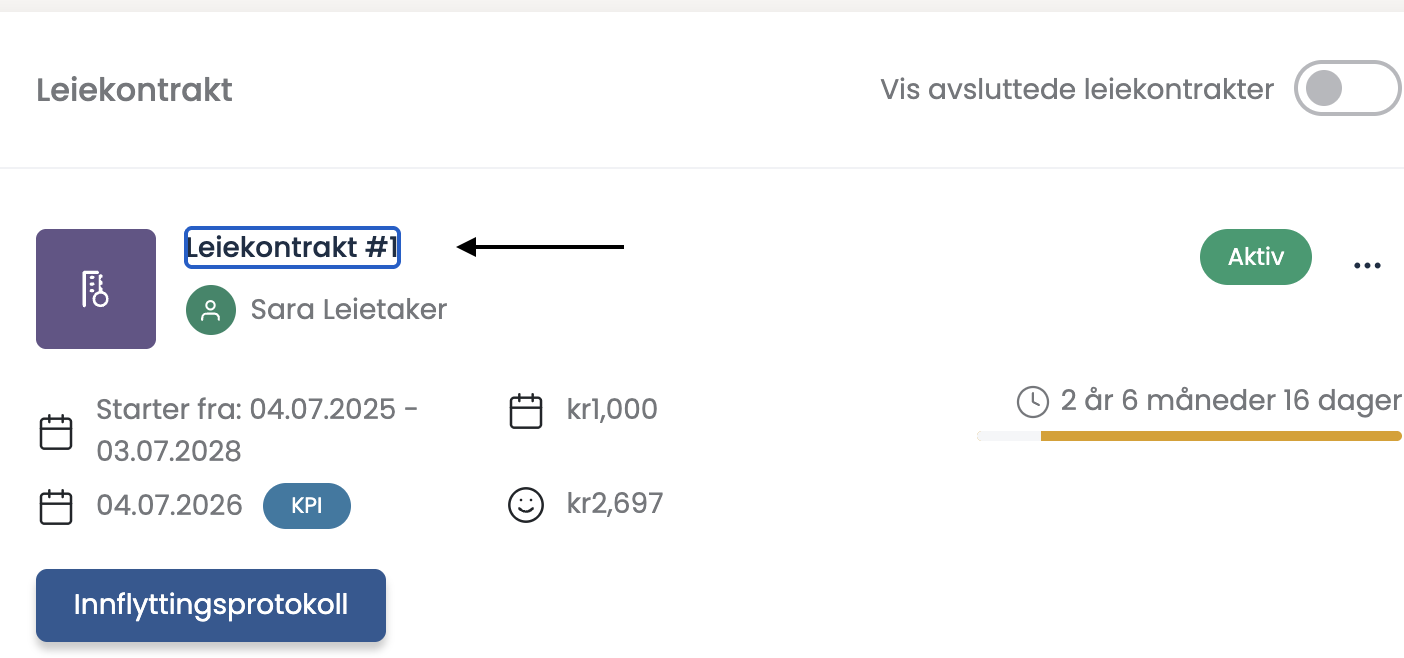Screen dimensions: 1404x658
Task: Click the Leiekontrakt section heading
Action: tap(134, 90)
